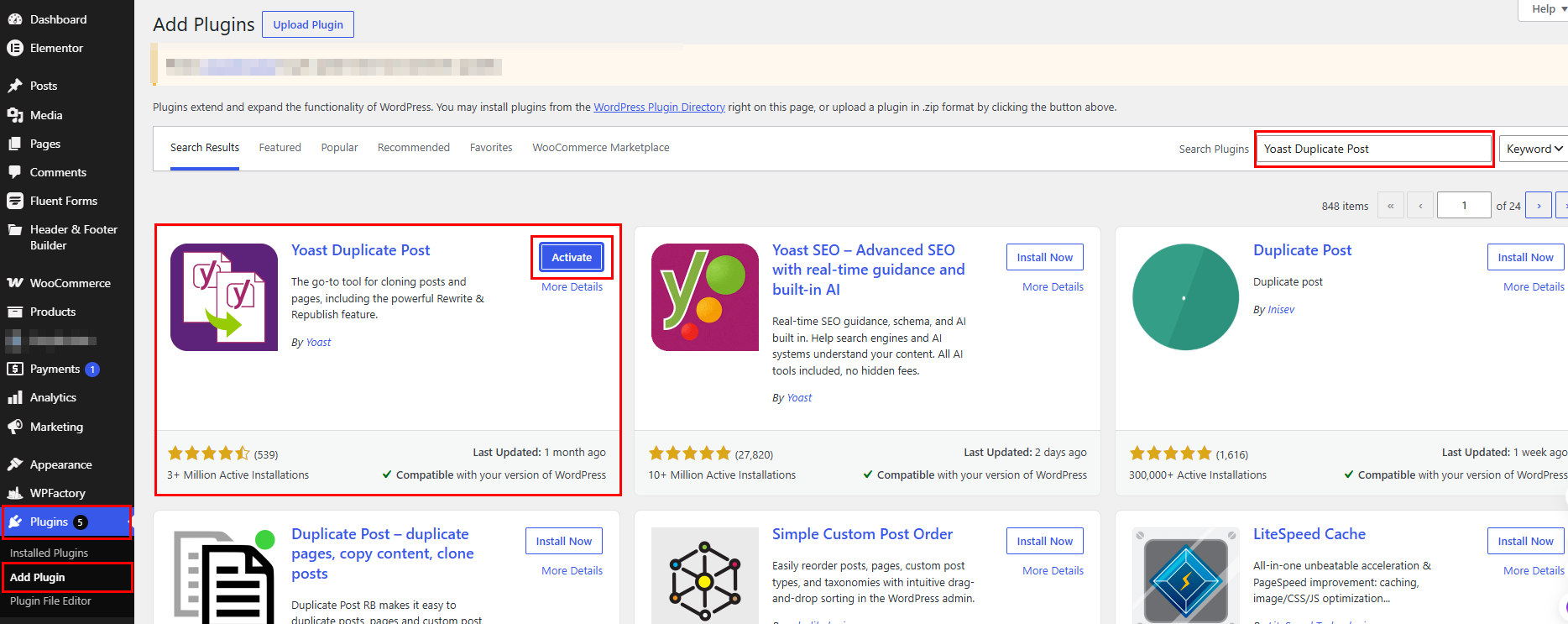Click the Media icon in sidebar
The height and width of the screenshot is (624, 1568).
pos(15,115)
